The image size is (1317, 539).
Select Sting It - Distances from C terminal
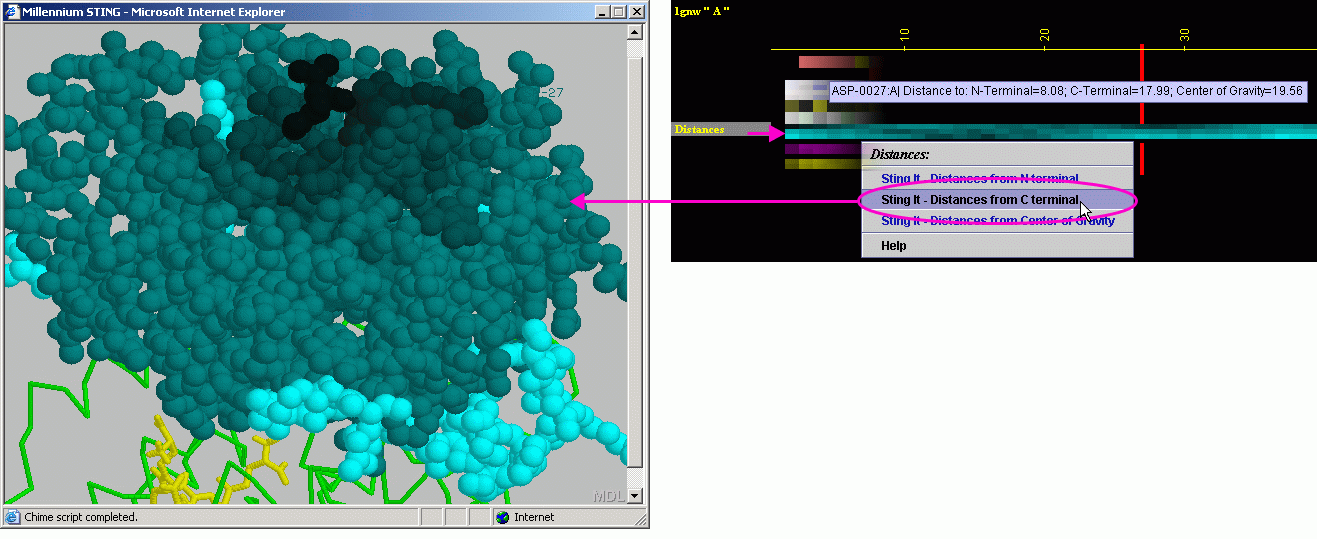pos(997,200)
